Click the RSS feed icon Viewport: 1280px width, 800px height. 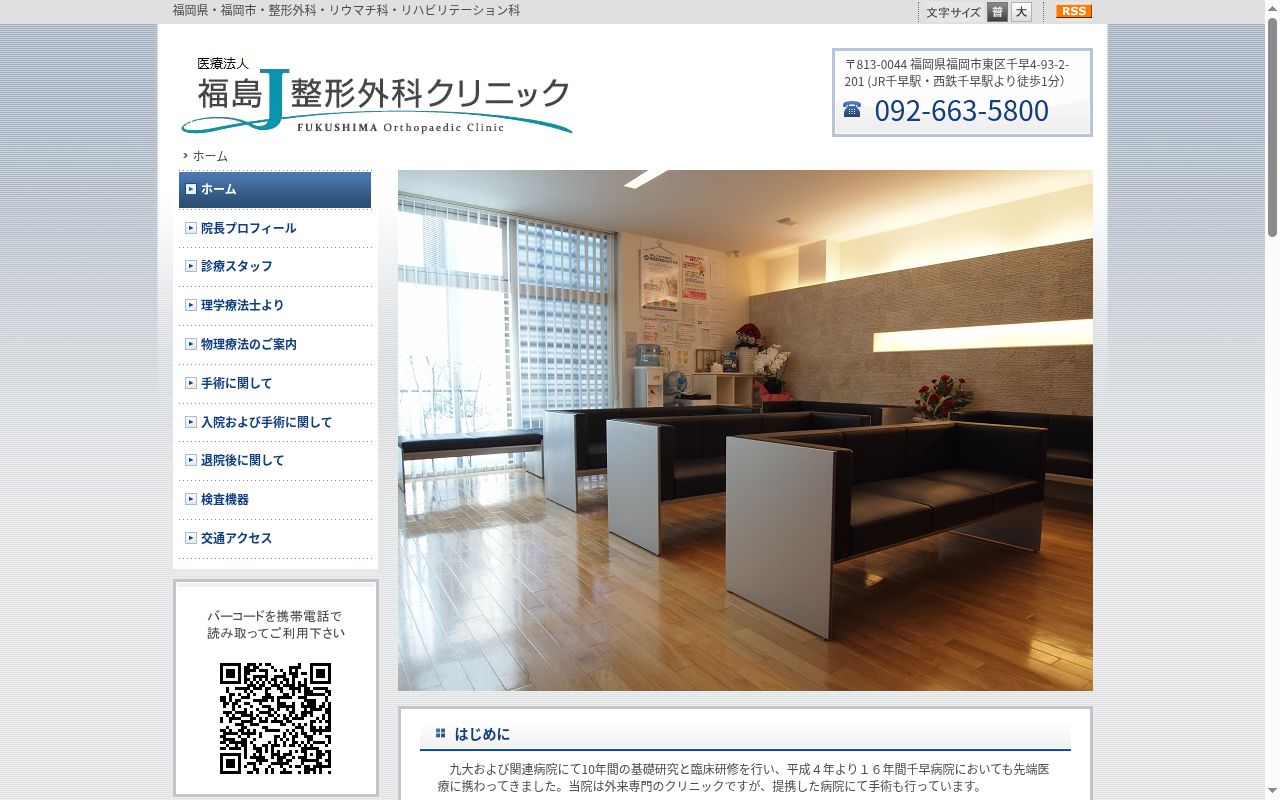click(1074, 11)
